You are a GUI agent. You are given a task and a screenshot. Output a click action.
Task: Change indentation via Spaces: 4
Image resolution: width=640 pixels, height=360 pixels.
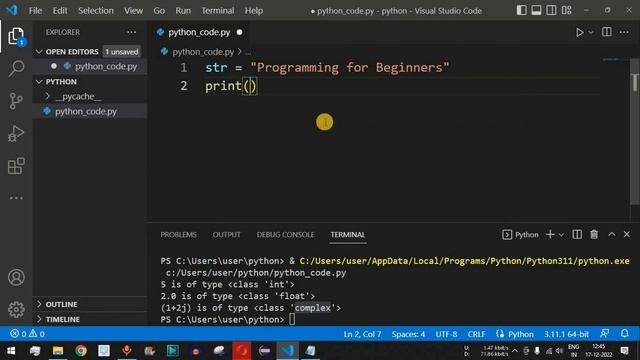(408, 334)
